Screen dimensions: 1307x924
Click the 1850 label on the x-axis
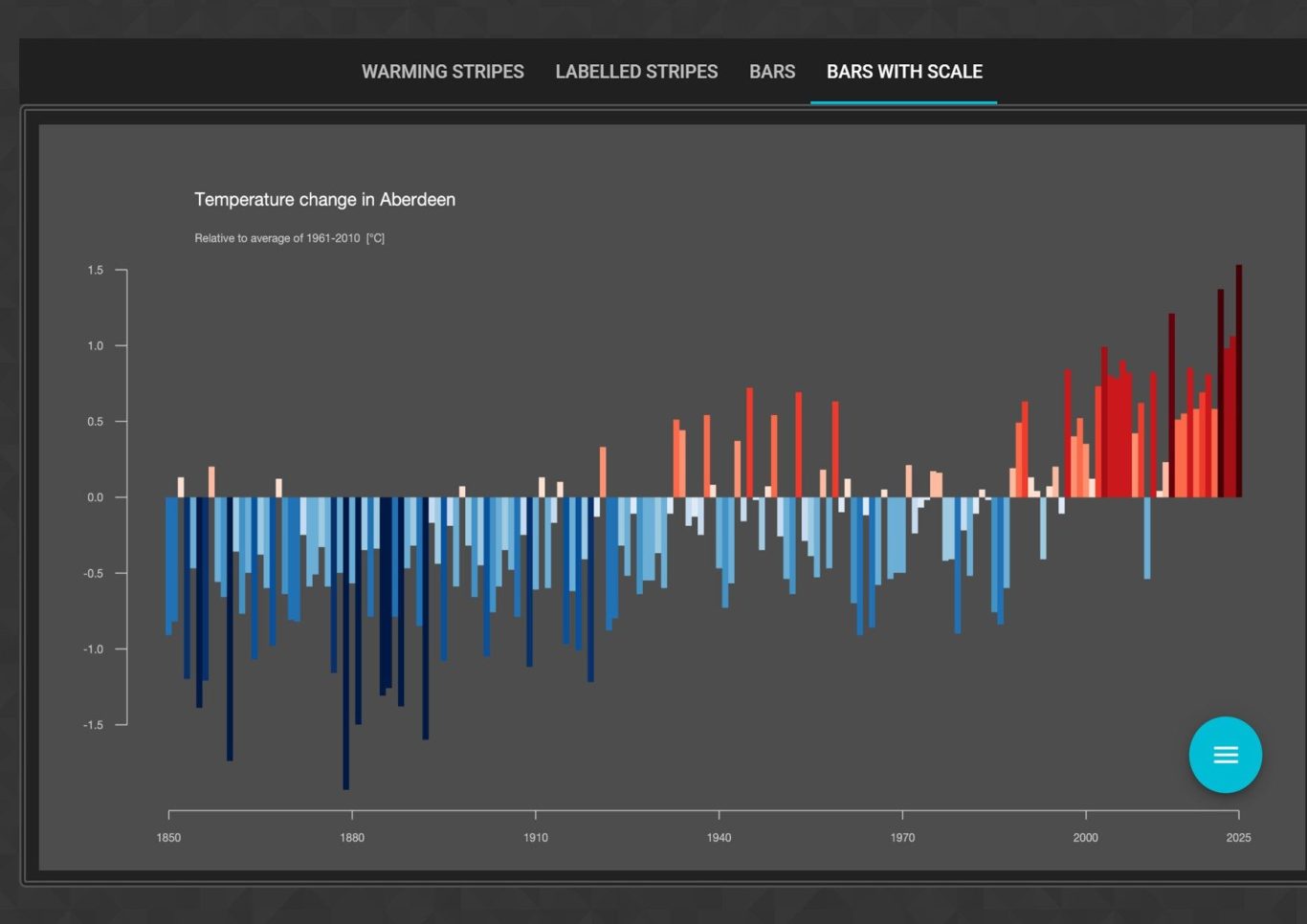pos(168,838)
